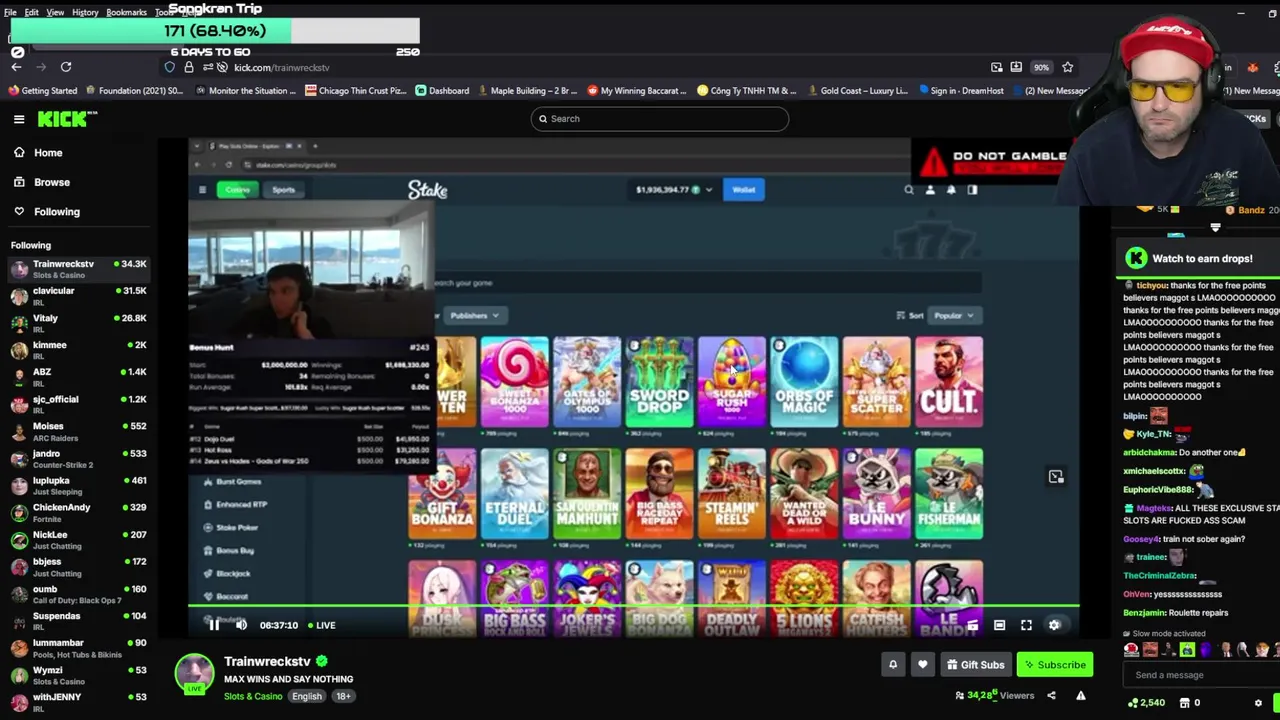Select the Sports tab in Stake
1280x720 pixels.
click(283, 190)
